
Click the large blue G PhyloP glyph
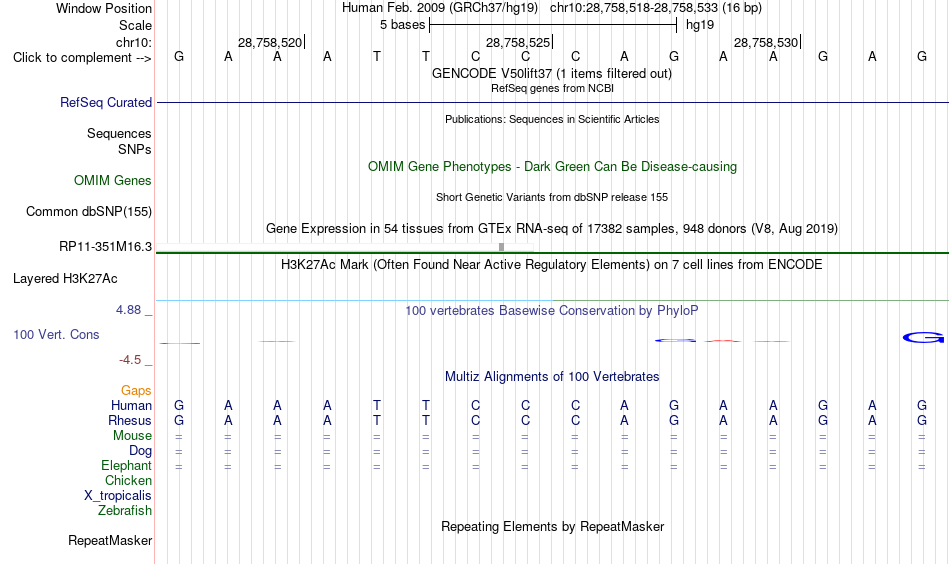click(x=923, y=337)
